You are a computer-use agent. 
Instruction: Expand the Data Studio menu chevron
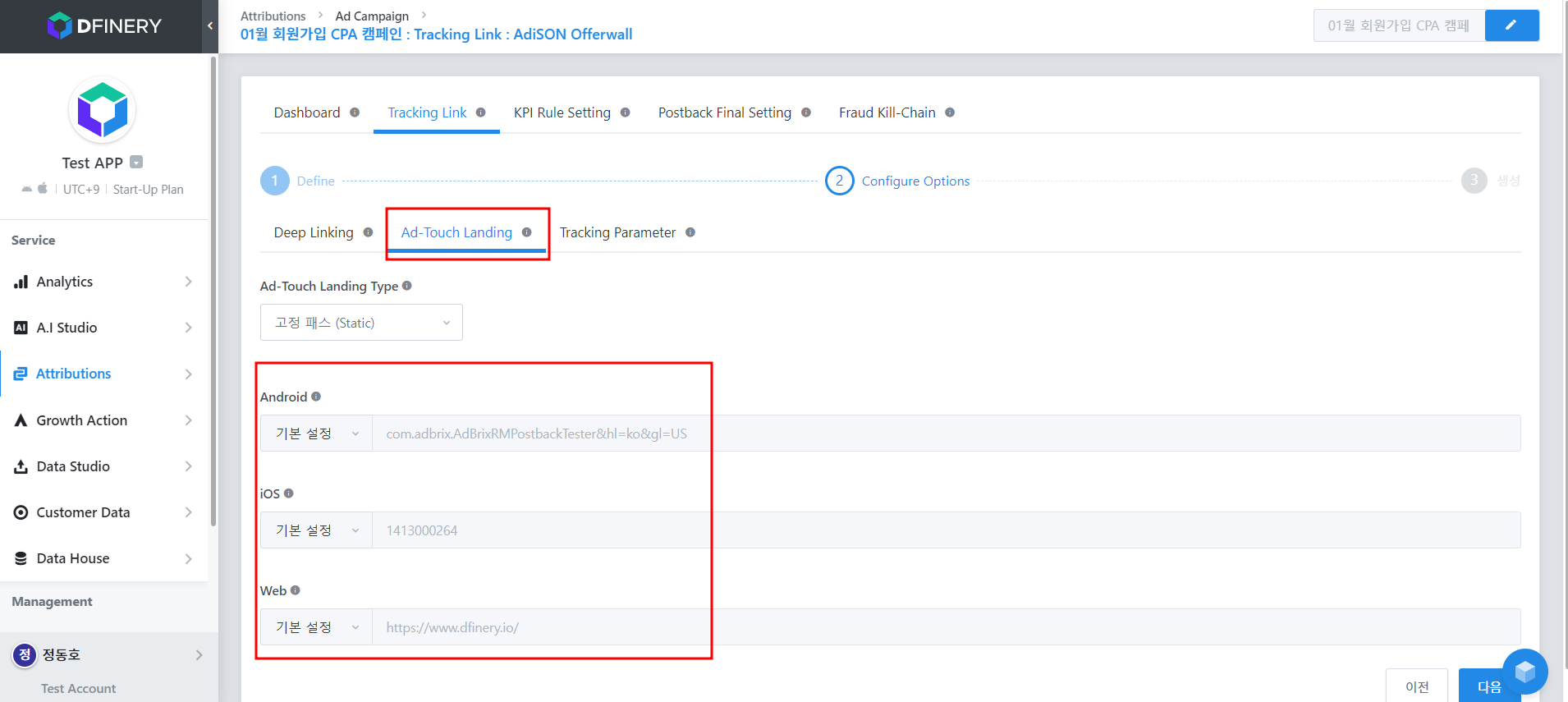(x=188, y=466)
